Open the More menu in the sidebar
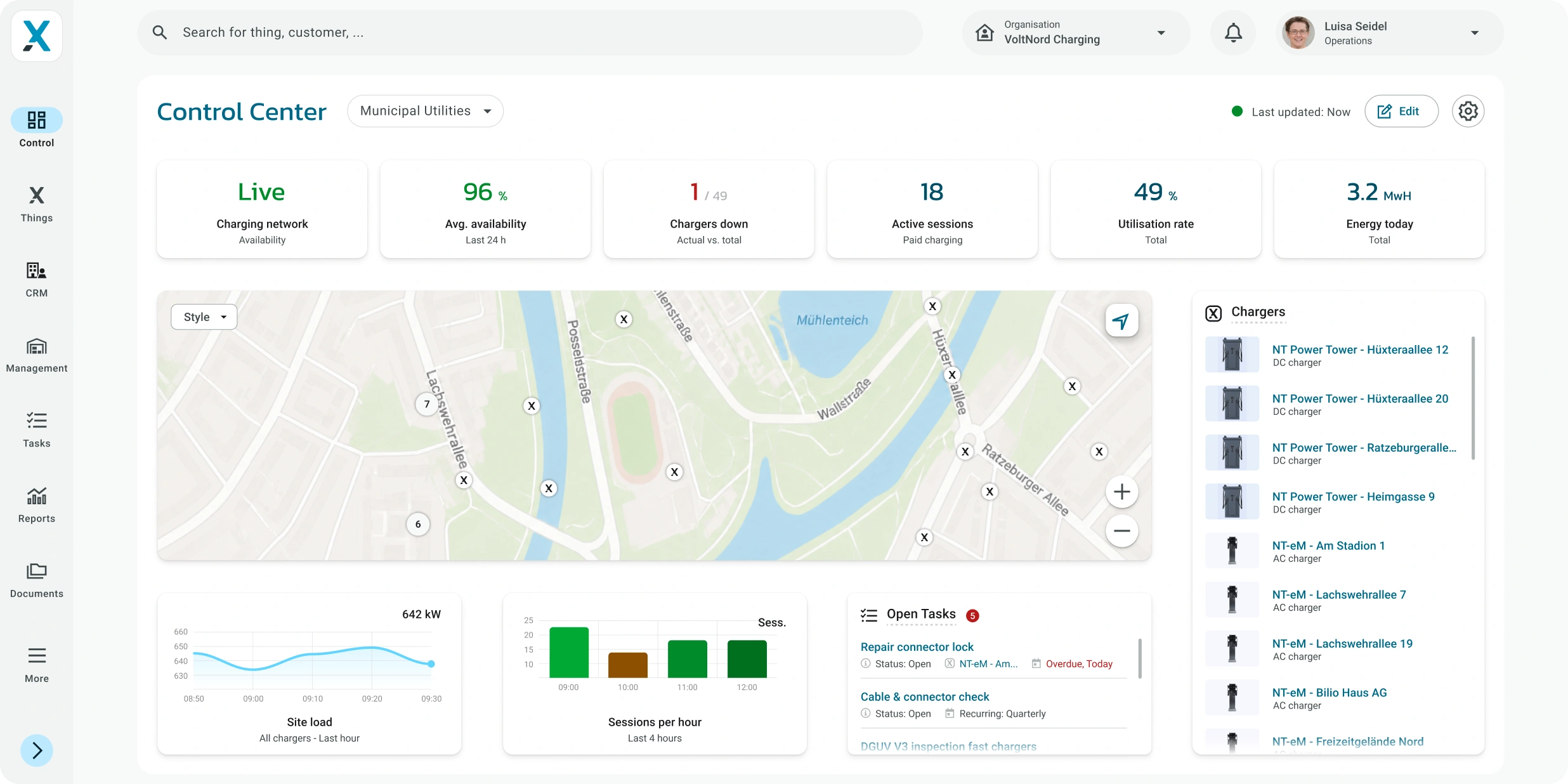1568x784 pixels. point(37,664)
